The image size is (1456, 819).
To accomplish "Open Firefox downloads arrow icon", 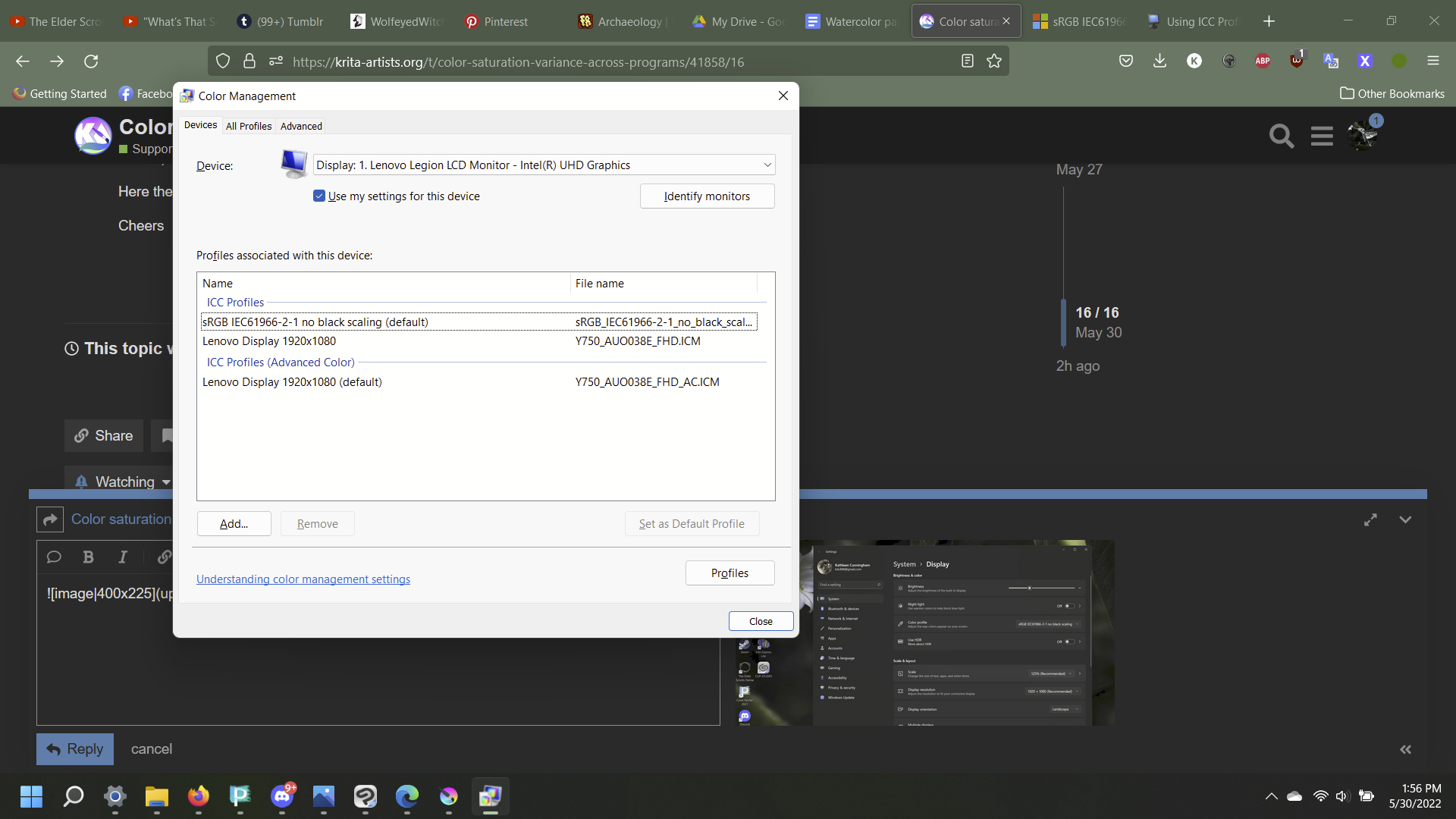I will point(1159,61).
